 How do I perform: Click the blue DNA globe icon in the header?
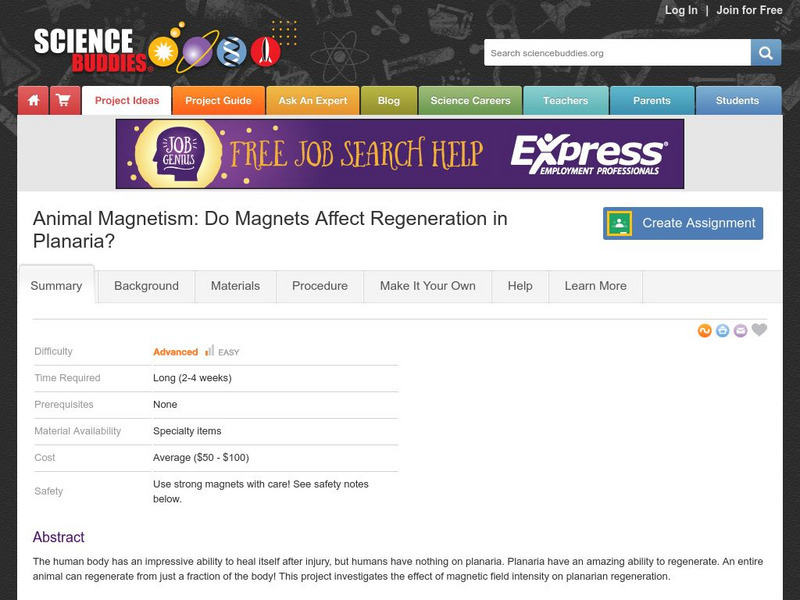click(x=231, y=51)
